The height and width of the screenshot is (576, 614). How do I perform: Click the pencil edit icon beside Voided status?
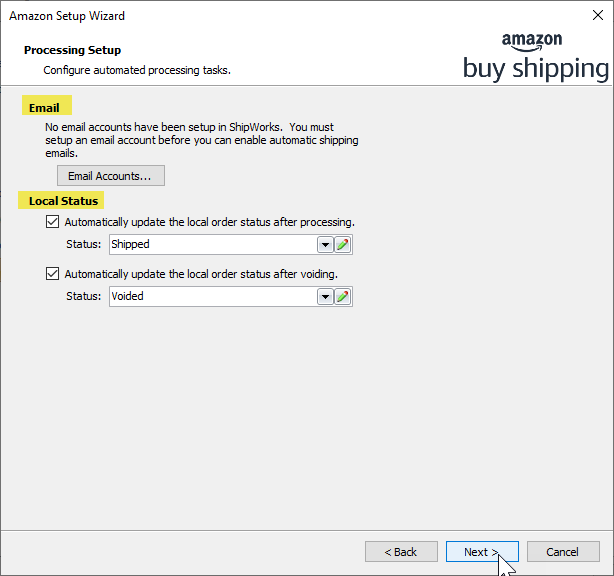pos(343,296)
